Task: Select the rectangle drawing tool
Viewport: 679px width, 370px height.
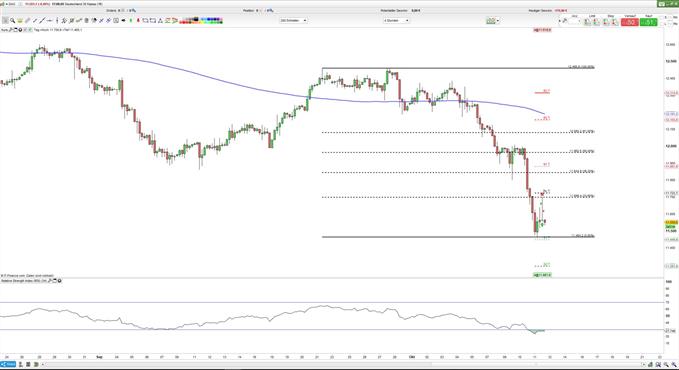Action: (x=153, y=20)
